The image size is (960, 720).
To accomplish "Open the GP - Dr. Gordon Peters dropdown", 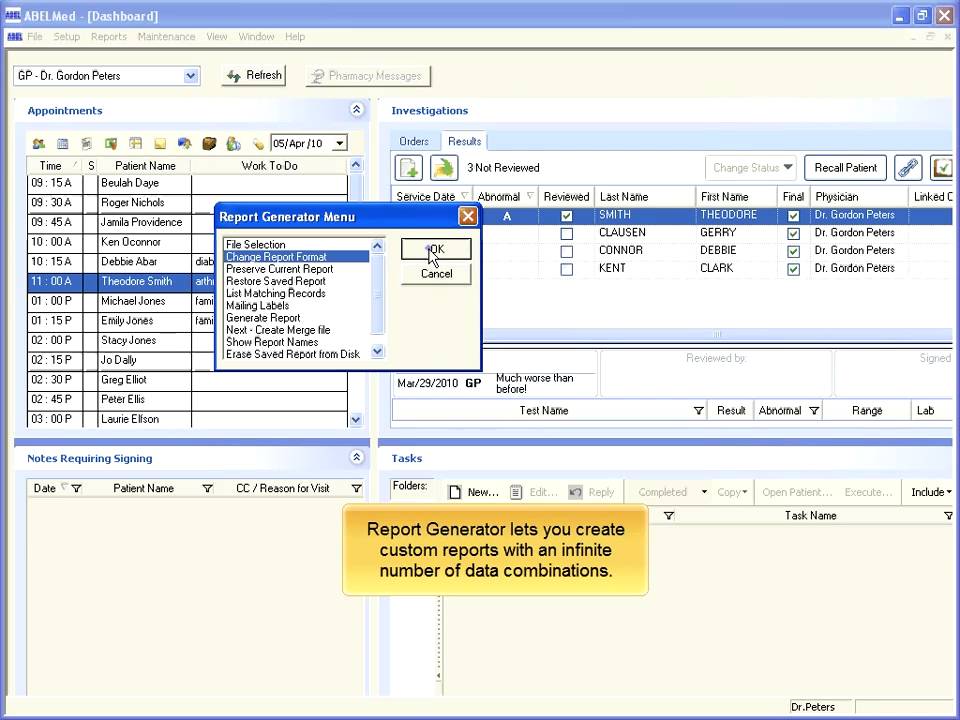I will coord(191,76).
